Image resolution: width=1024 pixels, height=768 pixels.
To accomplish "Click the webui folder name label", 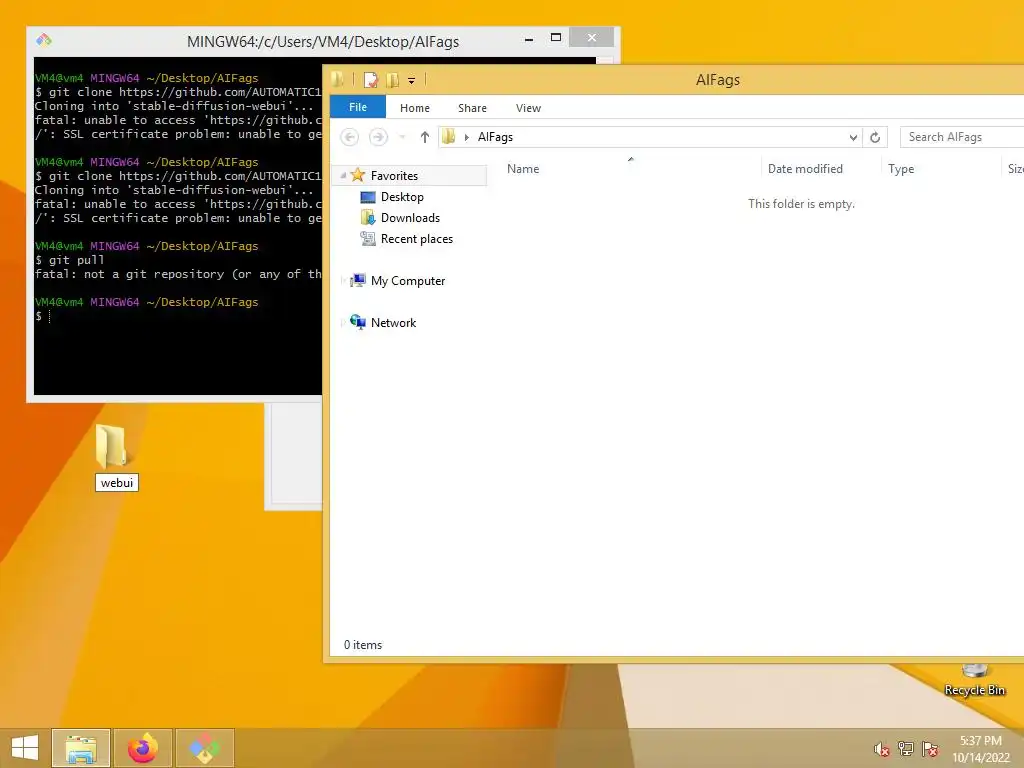I will [117, 483].
